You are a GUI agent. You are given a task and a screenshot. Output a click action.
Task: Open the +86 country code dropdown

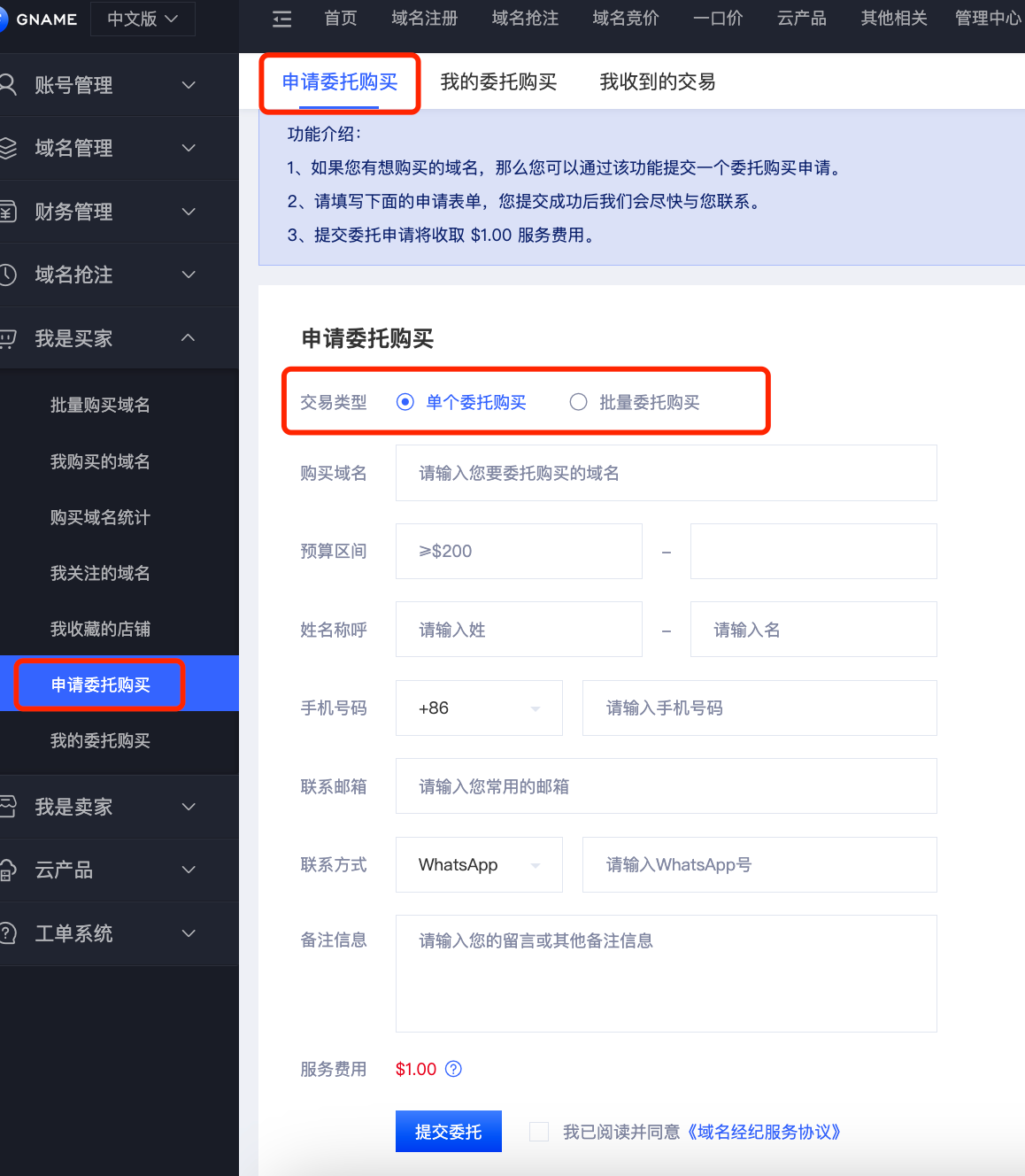click(479, 708)
